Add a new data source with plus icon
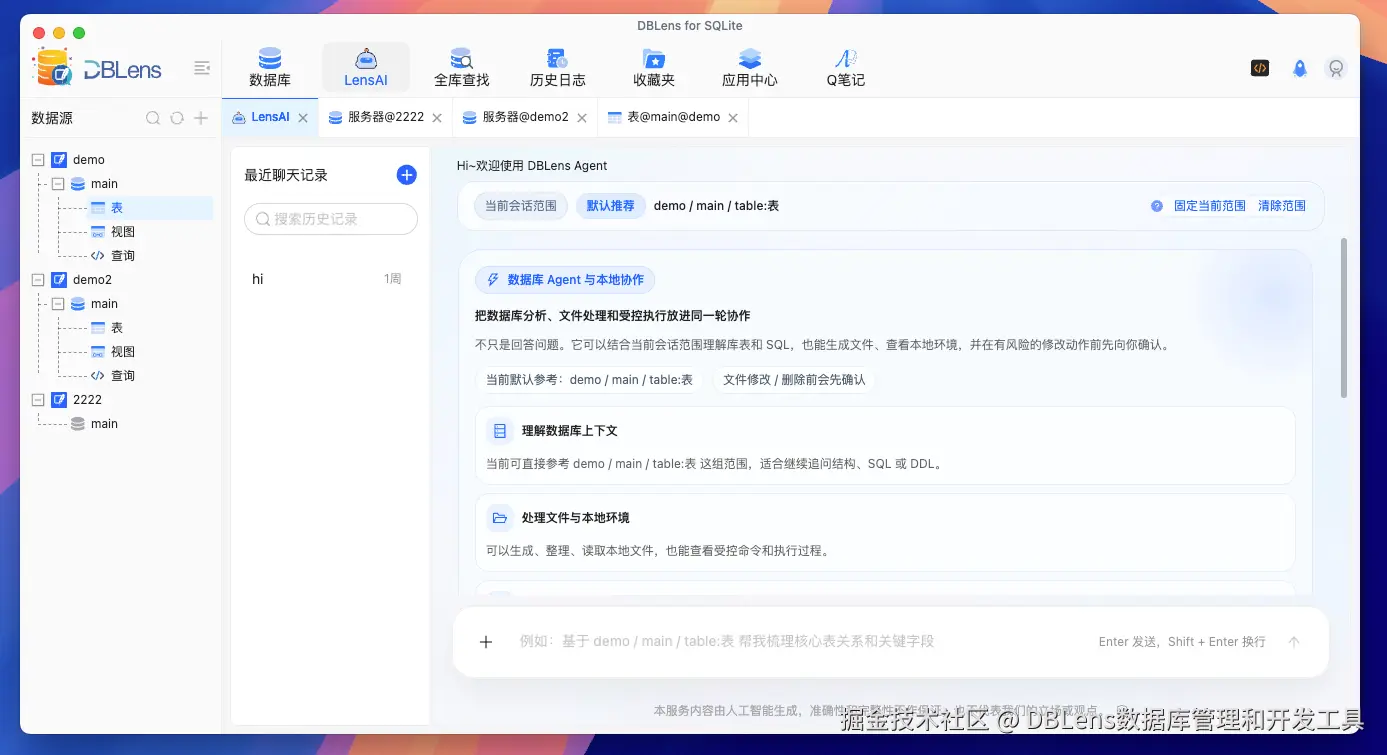The height and width of the screenshot is (755, 1387). tap(201, 118)
